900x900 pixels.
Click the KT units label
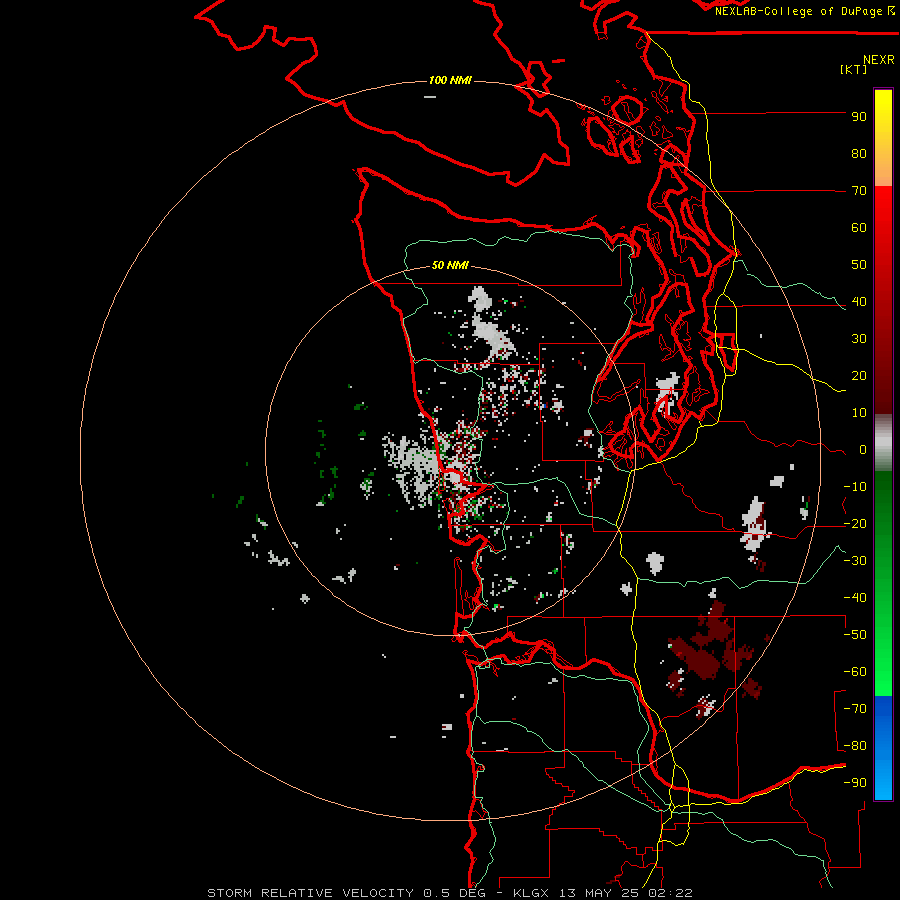click(853, 69)
